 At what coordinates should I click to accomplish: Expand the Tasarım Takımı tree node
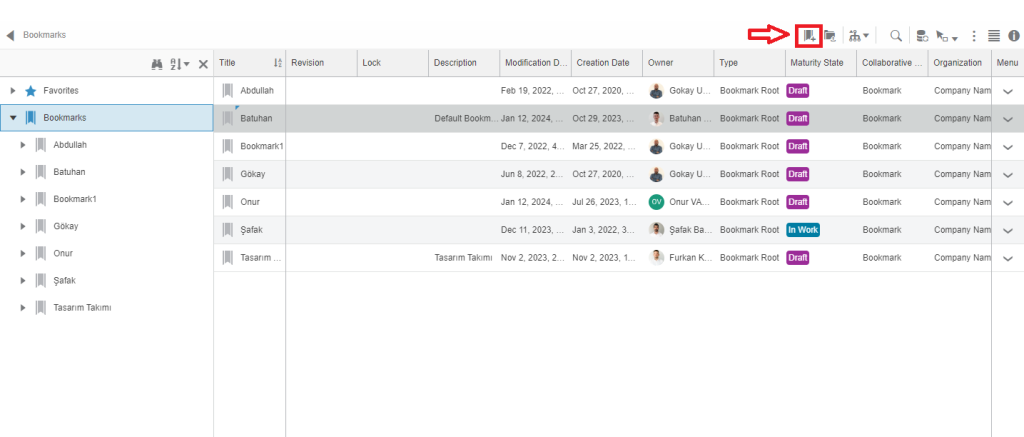[23, 307]
